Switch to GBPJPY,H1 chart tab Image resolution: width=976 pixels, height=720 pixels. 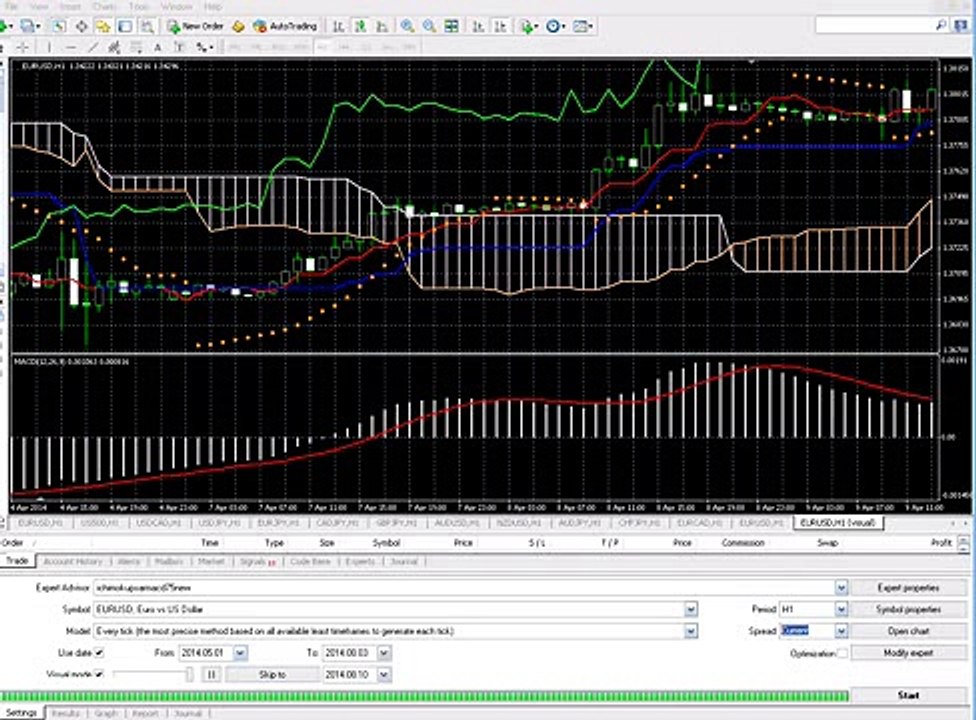pos(395,523)
